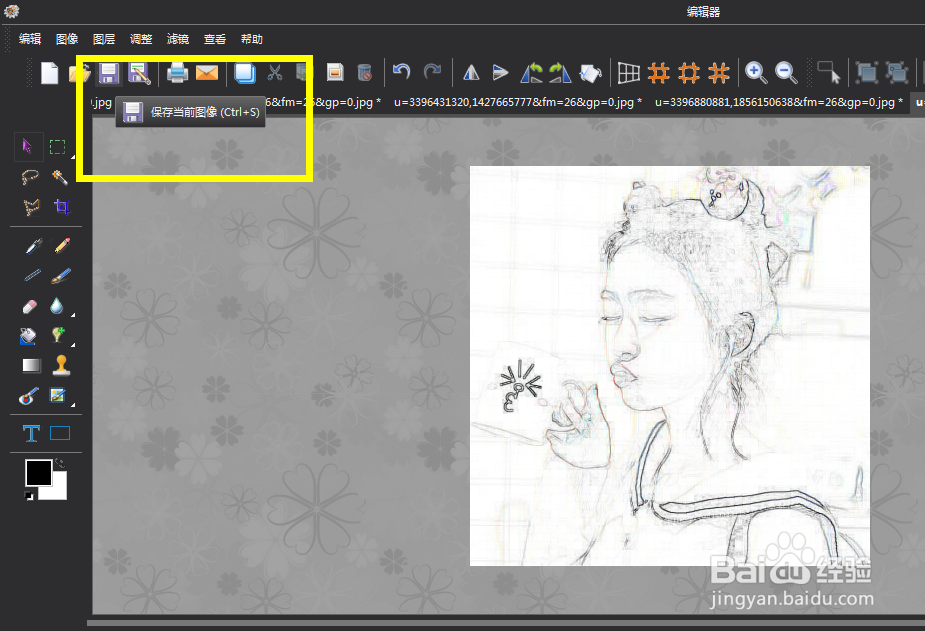
Task: Rotate image left with green arrow
Action: (x=532, y=73)
